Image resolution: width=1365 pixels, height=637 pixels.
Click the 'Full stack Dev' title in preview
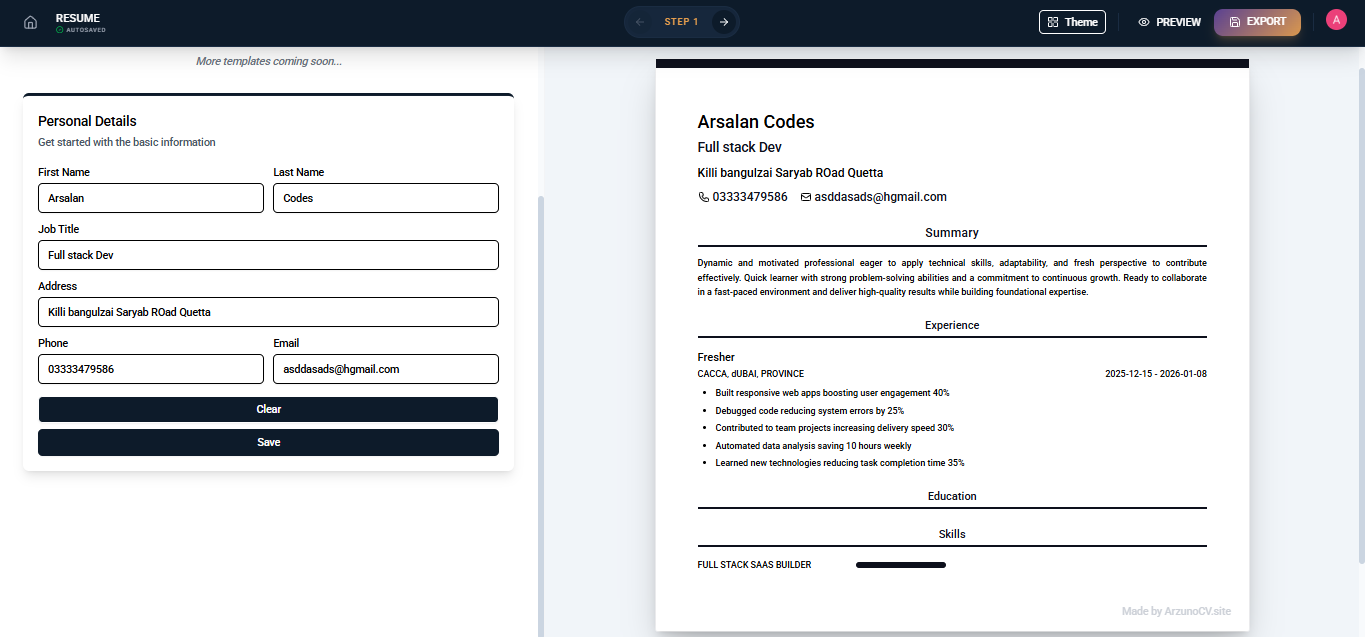(x=740, y=147)
